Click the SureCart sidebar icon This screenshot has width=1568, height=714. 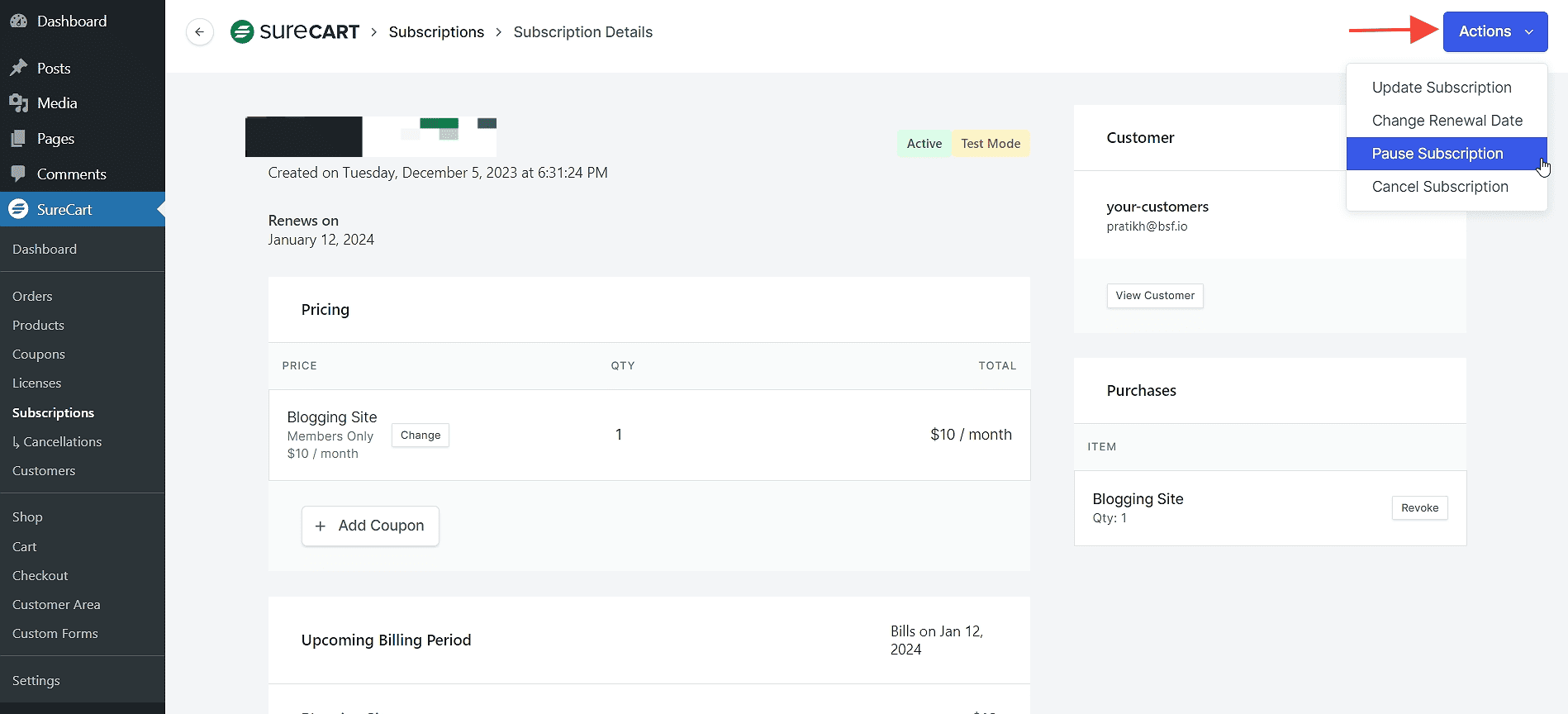coord(19,210)
